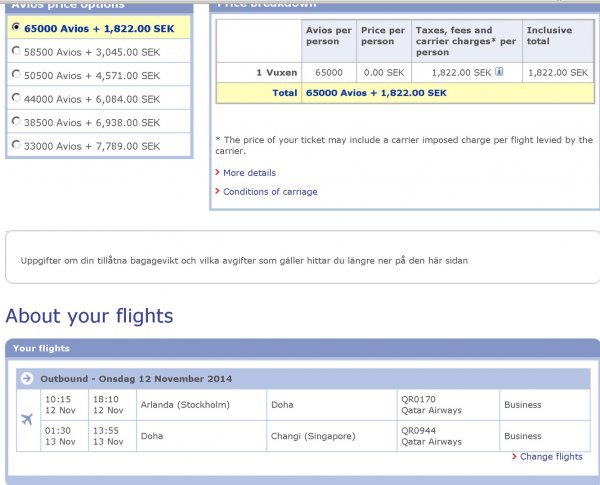The width and height of the screenshot is (600, 485).
Task: Click flight number QR0170
Action: 418,399
